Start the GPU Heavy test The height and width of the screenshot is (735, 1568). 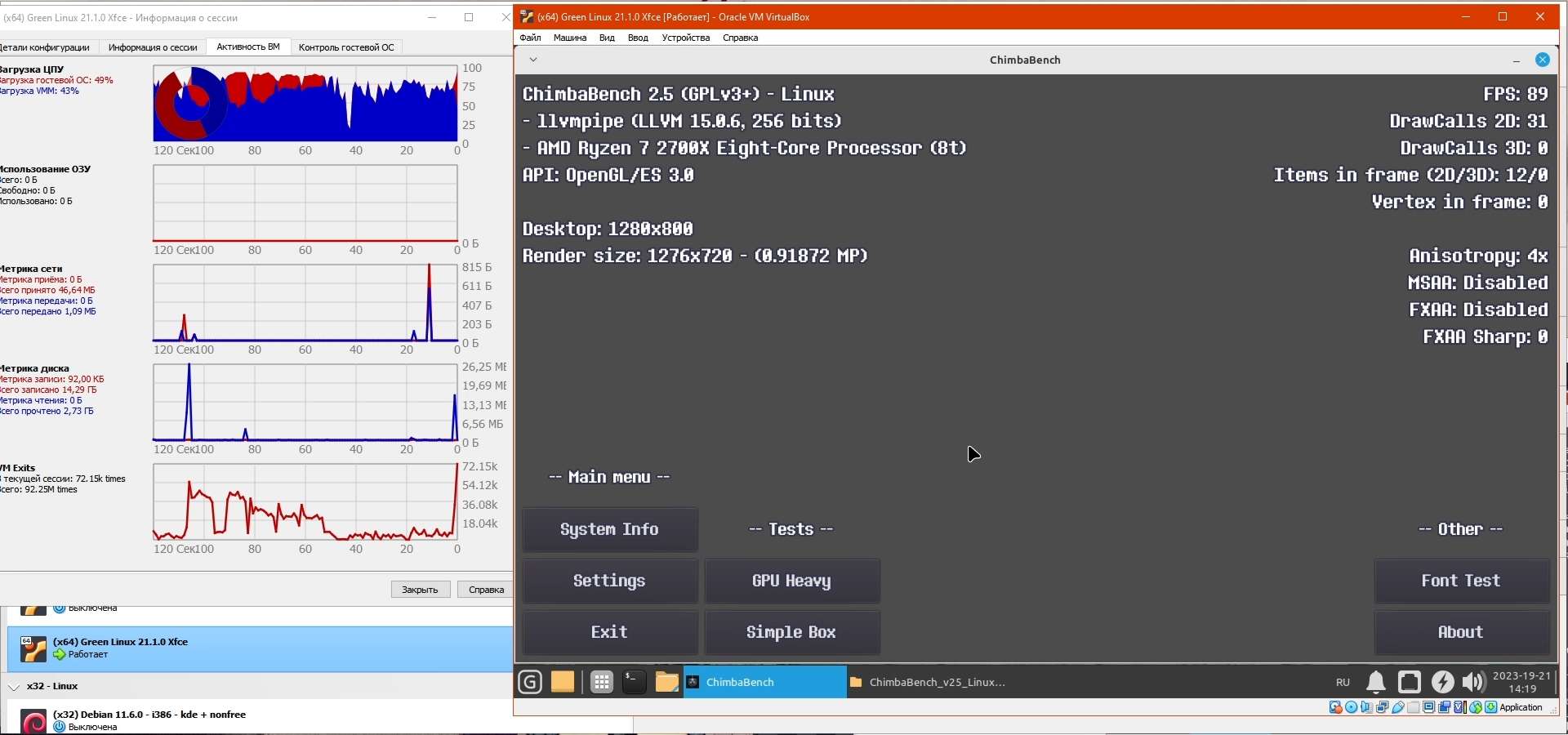point(792,581)
